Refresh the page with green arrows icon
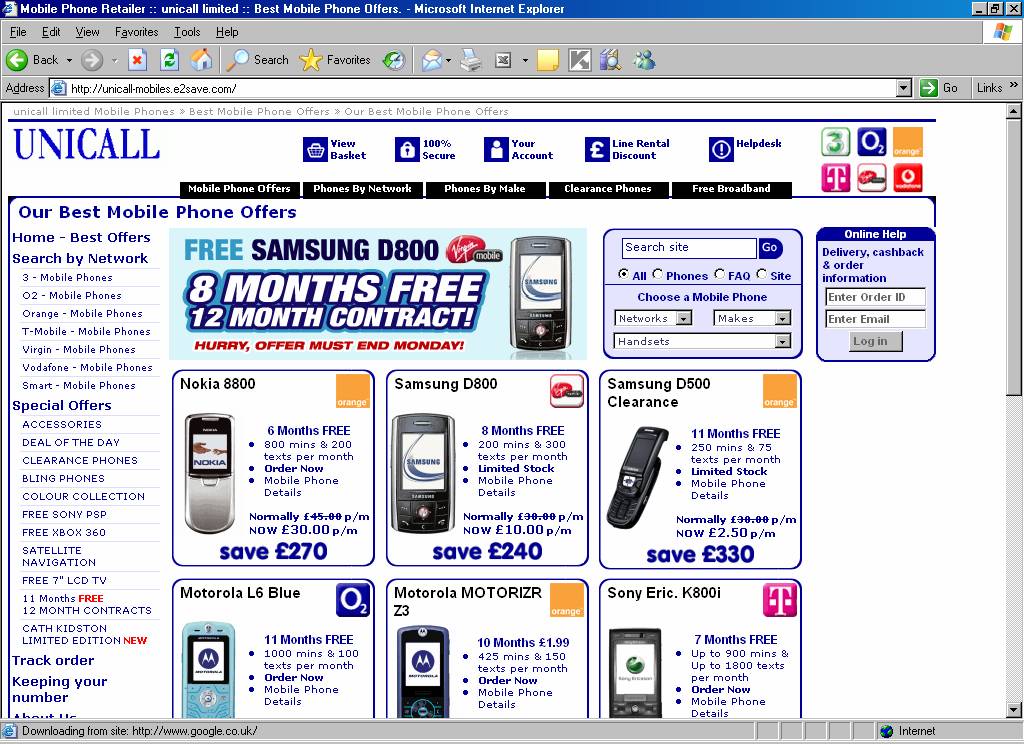The height and width of the screenshot is (744, 1024). 170,60
